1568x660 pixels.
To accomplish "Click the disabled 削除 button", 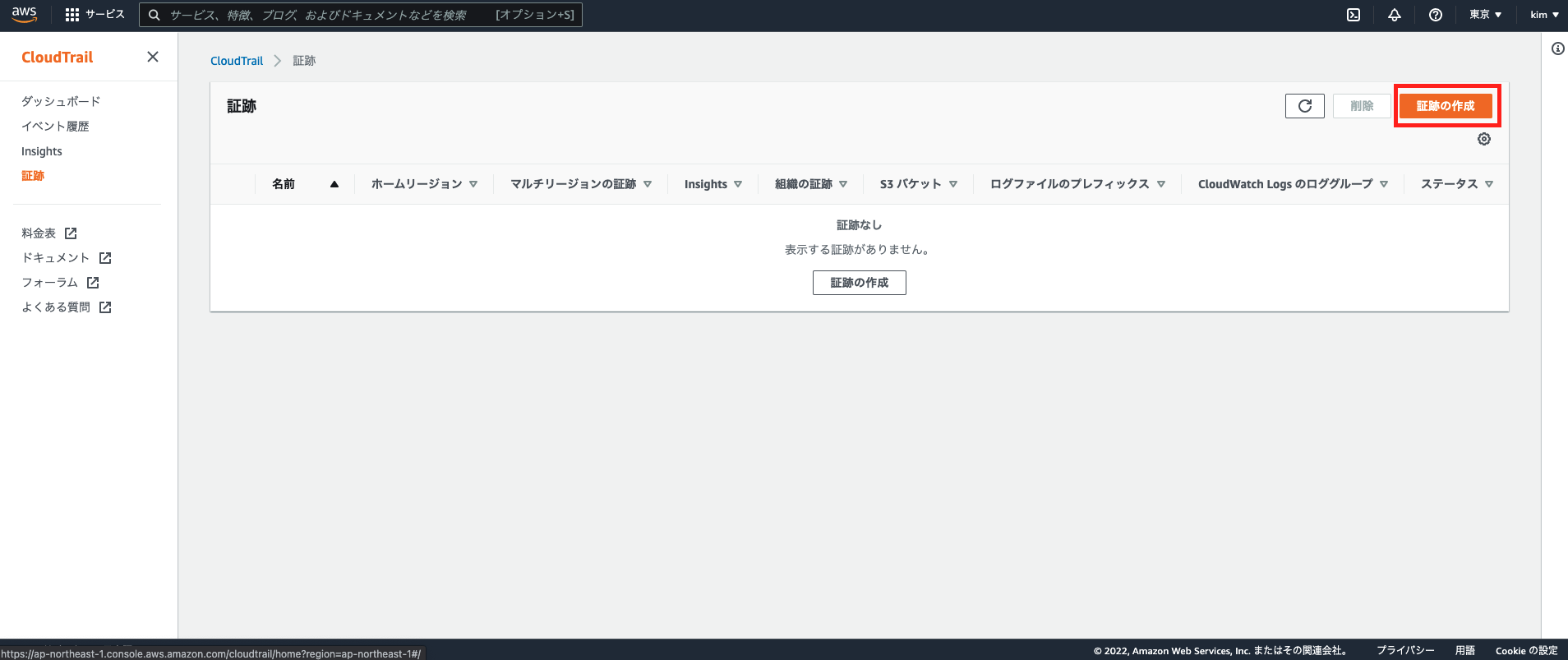I will pyautogui.click(x=1362, y=106).
